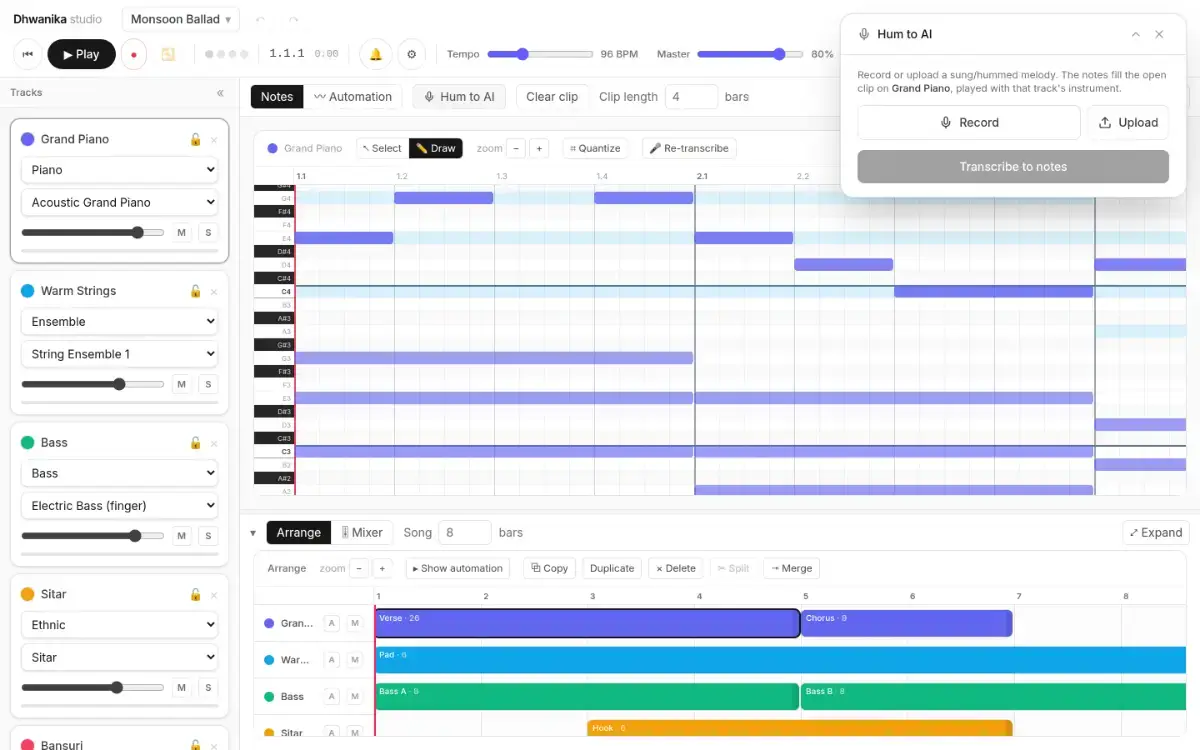Click the red record button in the transport
Screen dimensions: 1200x750
134,54
